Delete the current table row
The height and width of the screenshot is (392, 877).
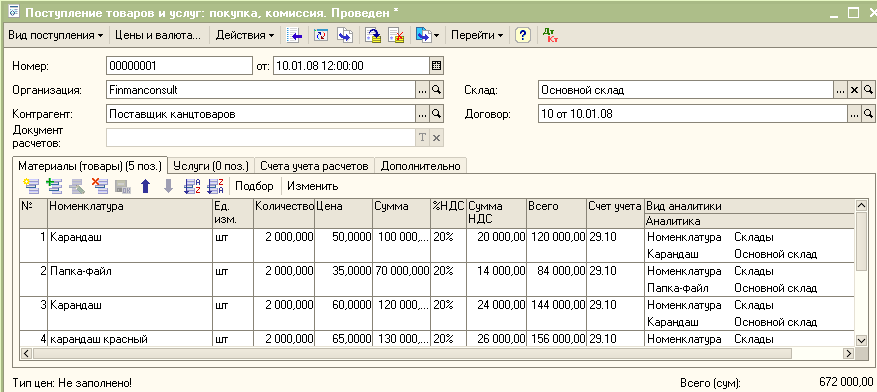coord(100,186)
